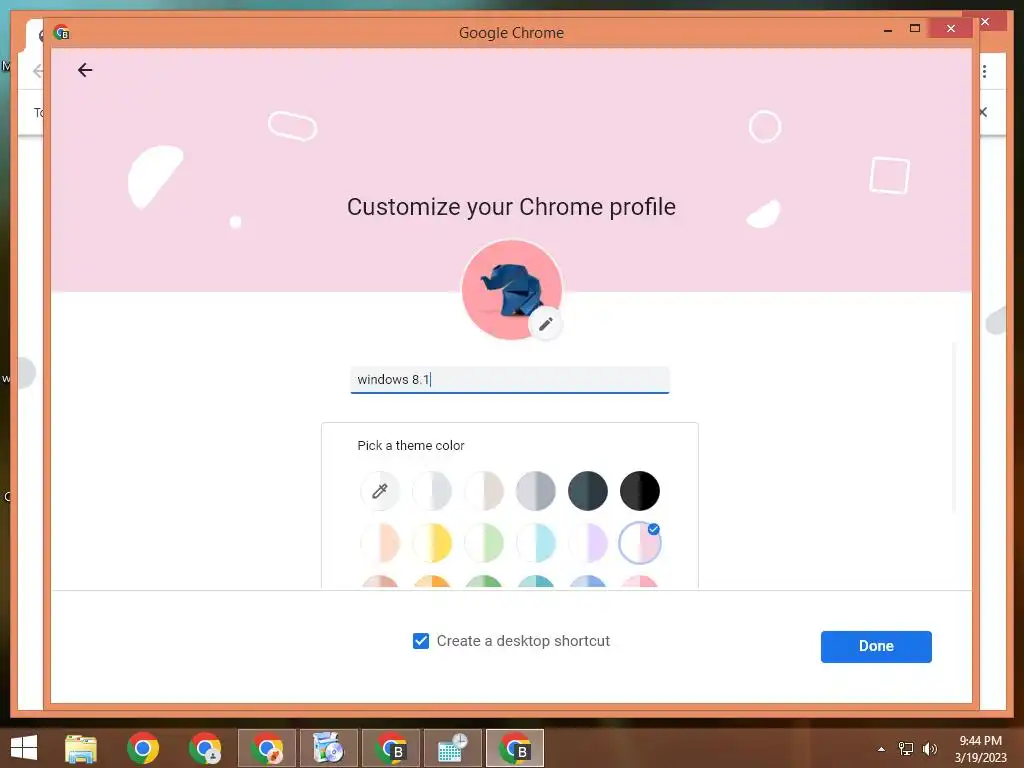Open the custom color eyedropper picker

[379, 490]
